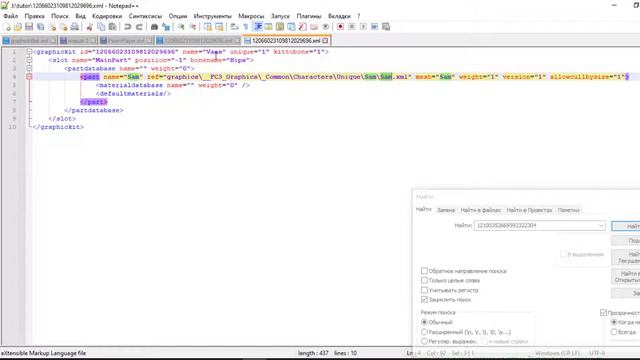The height and width of the screenshot is (360, 640).
Task: Choose Всегда transparency radio option
Action: coord(614,332)
